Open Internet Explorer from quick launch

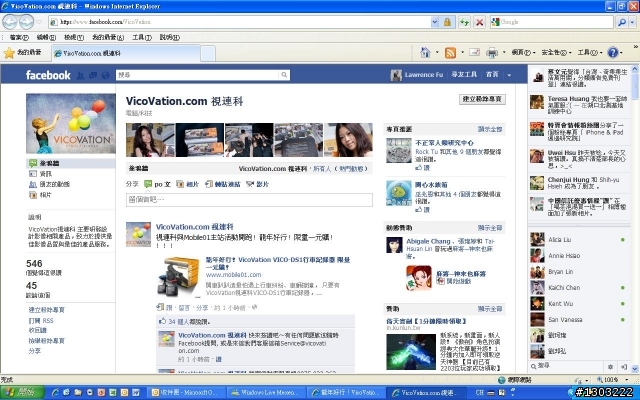pyautogui.click(x=55, y=393)
